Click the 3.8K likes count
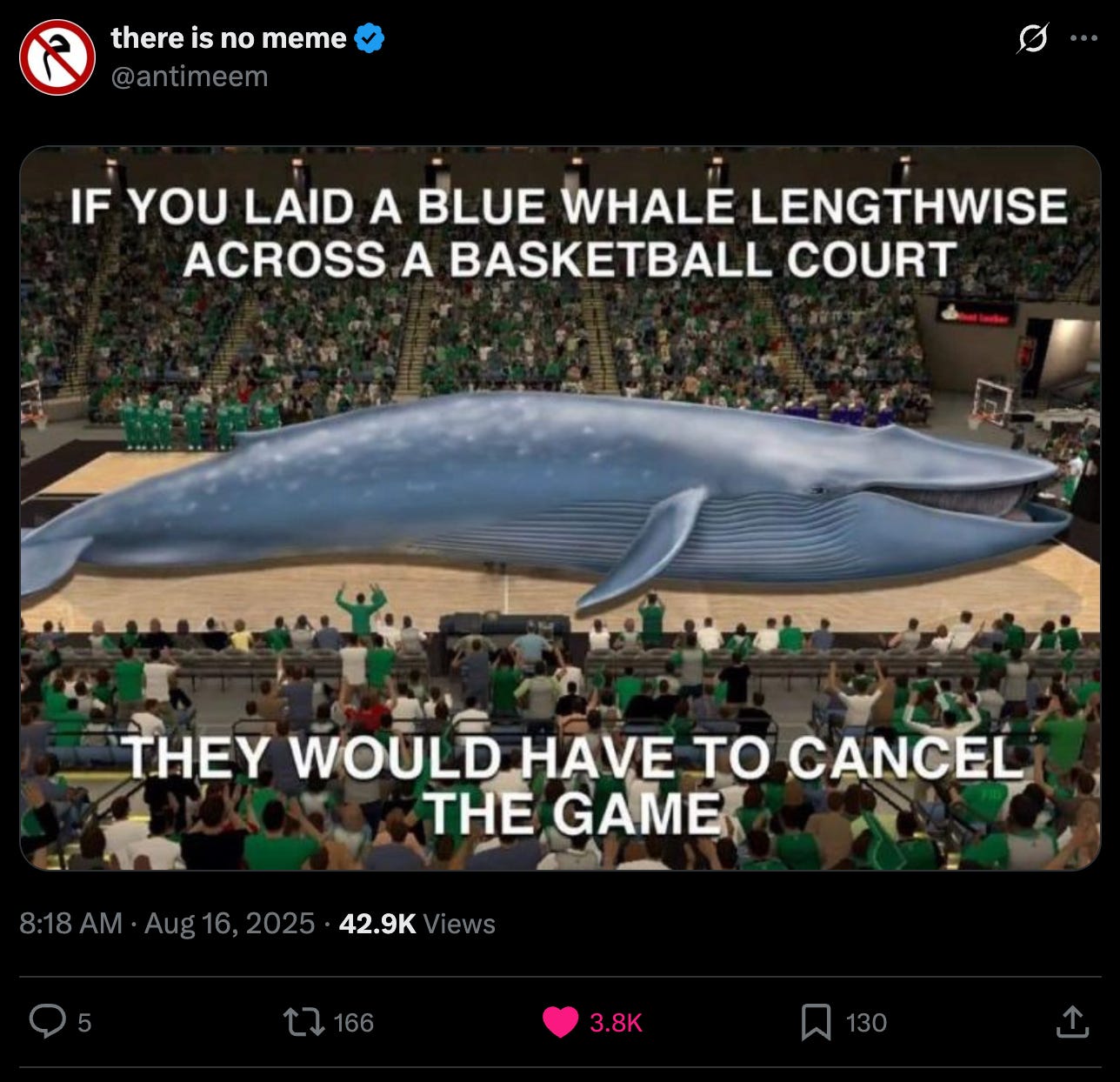This screenshot has height=1082, width=1120. (x=616, y=1023)
